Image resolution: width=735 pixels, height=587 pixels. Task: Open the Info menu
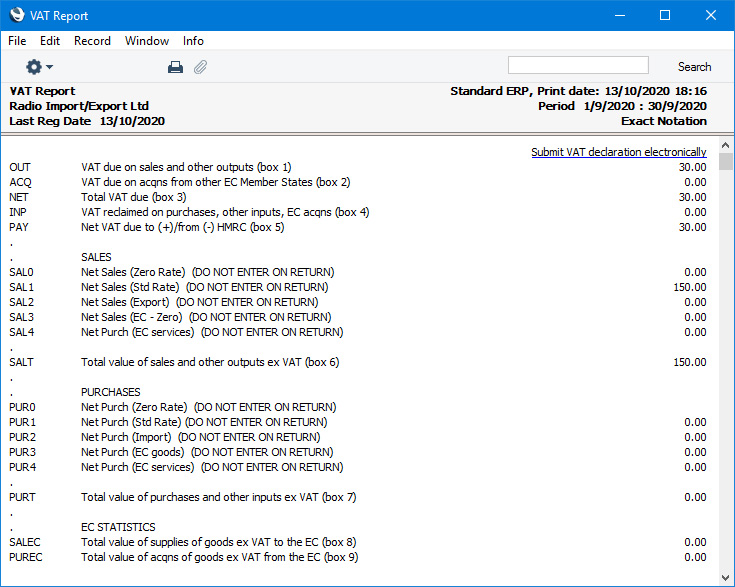(193, 41)
